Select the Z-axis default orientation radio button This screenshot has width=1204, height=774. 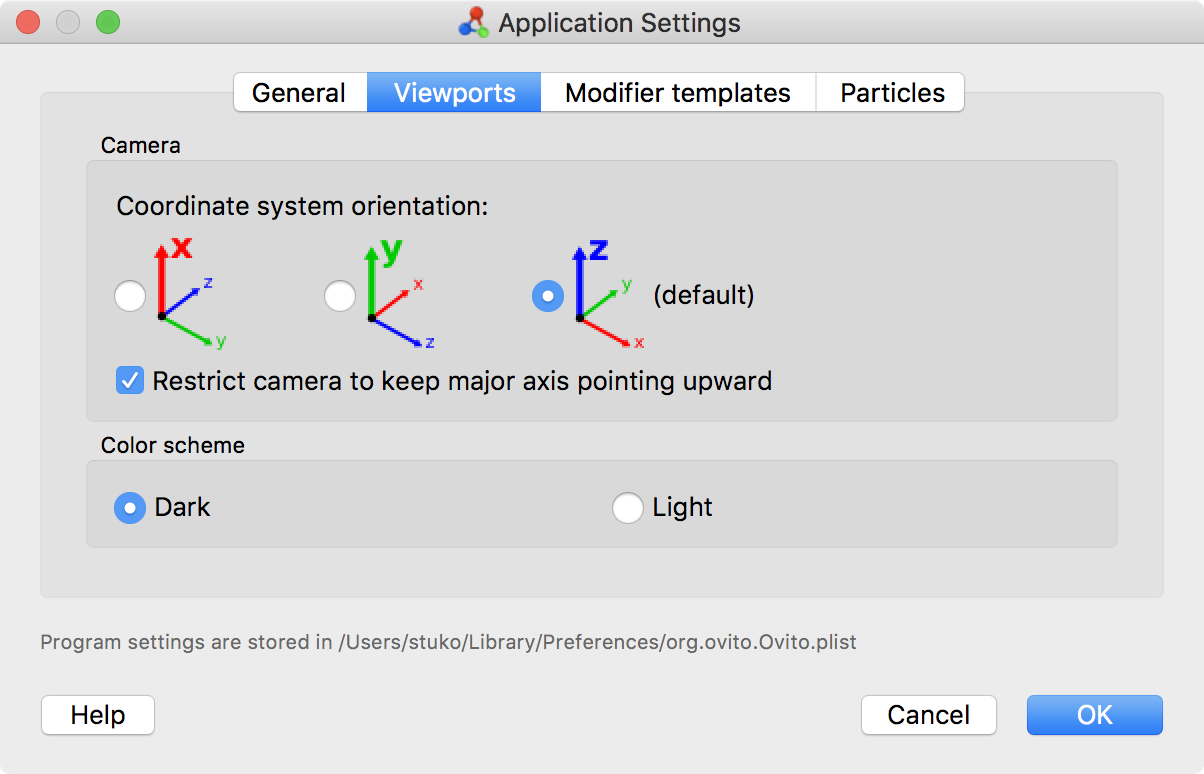tap(548, 296)
